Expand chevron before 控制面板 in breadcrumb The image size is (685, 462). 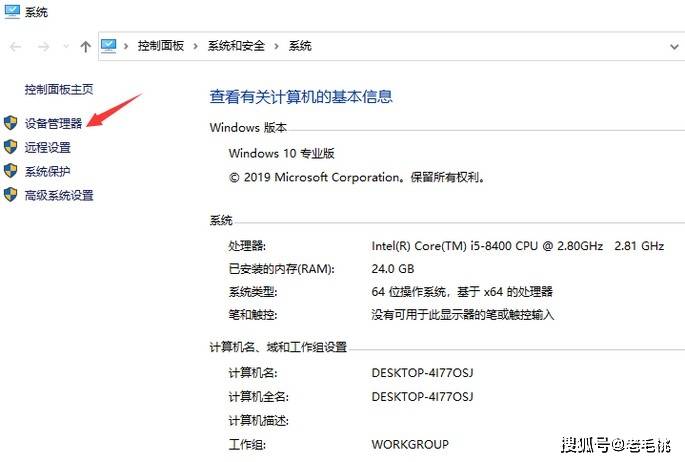pos(126,46)
